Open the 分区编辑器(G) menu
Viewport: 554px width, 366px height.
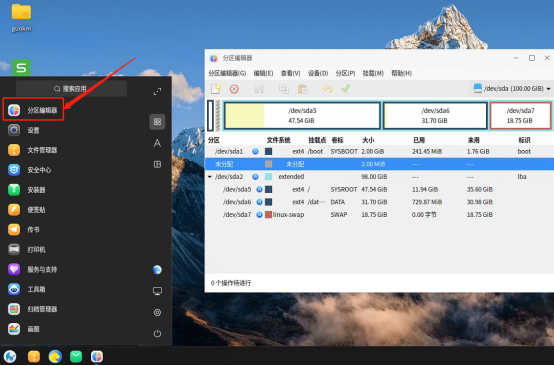[x=227, y=73]
